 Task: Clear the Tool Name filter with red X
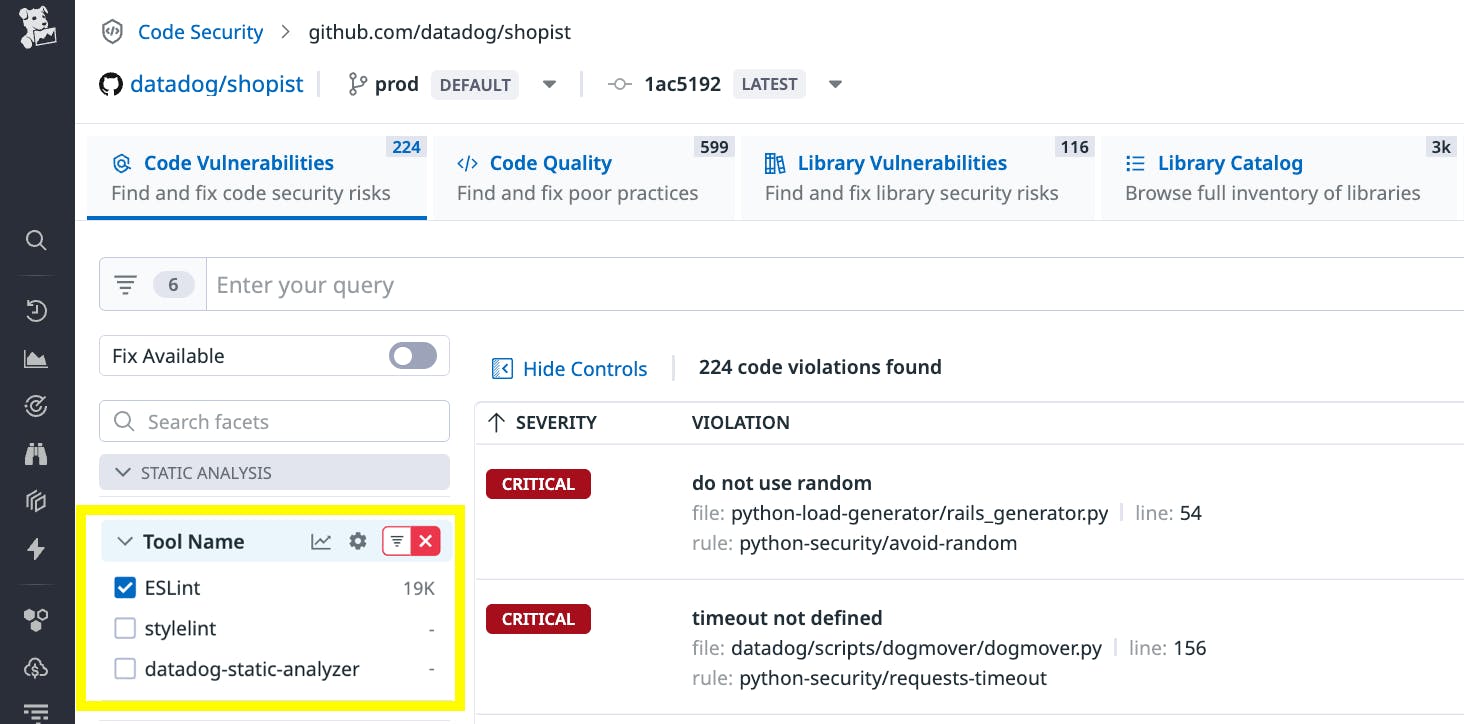point(426,541)
